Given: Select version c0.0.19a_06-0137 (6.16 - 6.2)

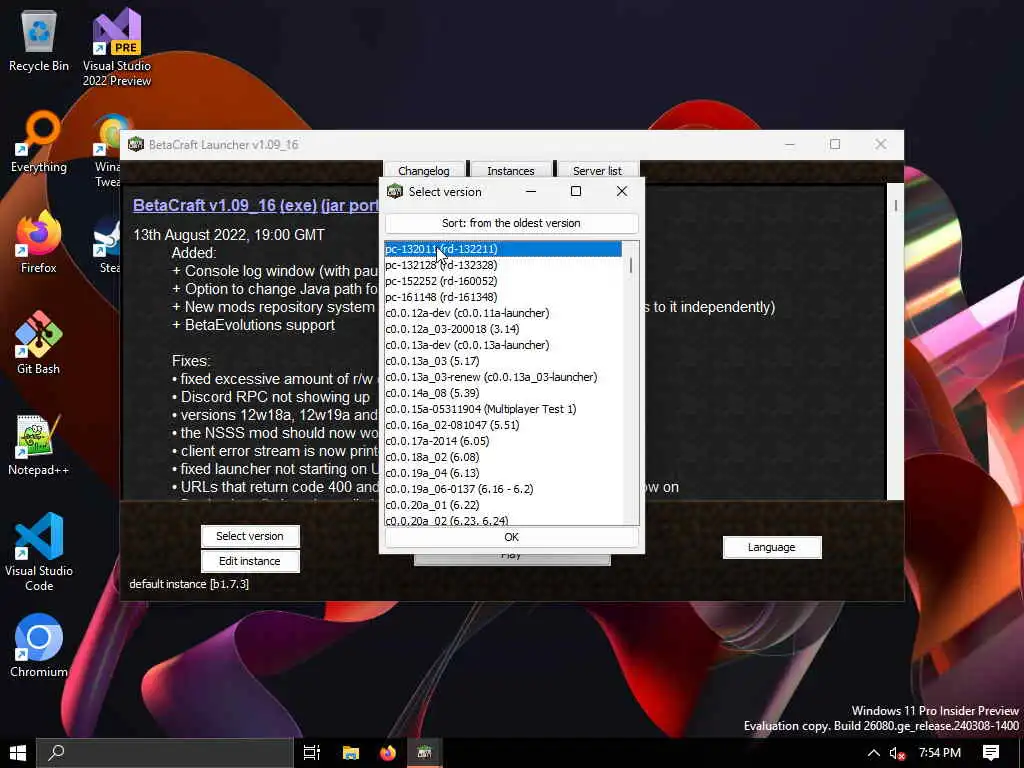Looking at the screenshot, I should 503,489.
